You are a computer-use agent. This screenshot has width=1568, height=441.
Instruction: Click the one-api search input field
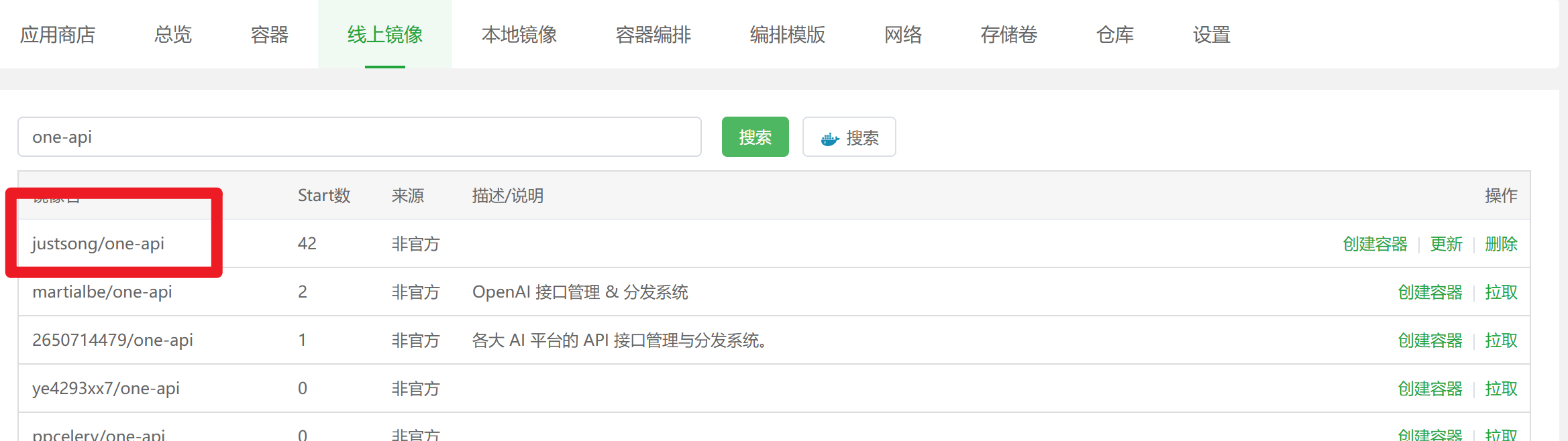[359, 137]
